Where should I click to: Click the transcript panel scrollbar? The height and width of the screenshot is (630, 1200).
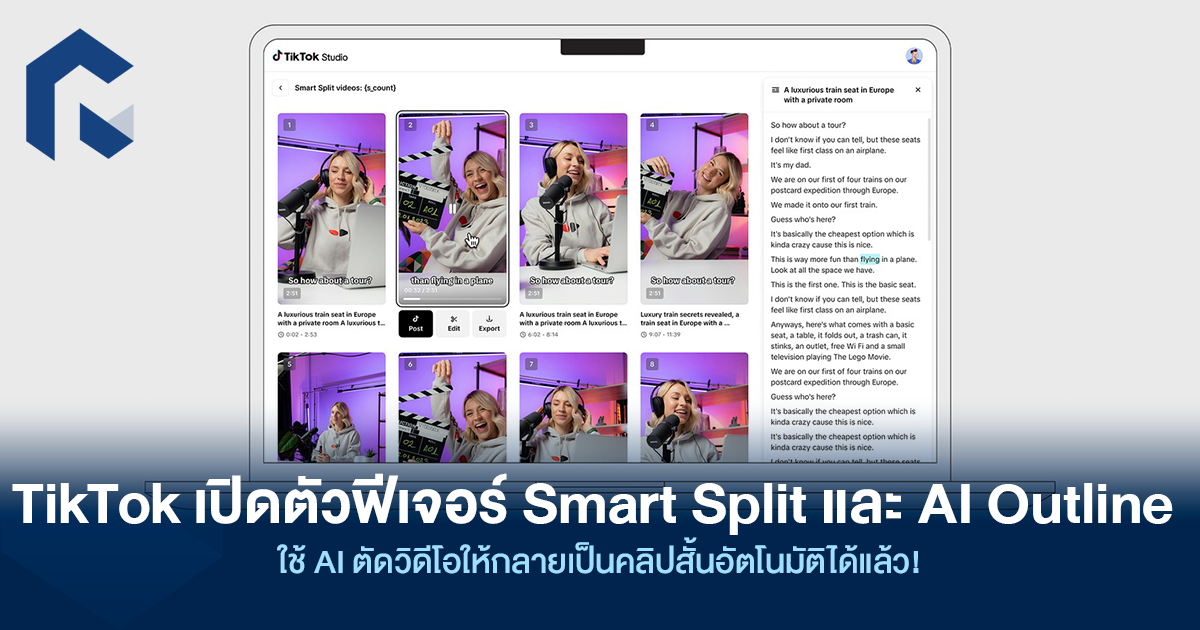point(929,180)
